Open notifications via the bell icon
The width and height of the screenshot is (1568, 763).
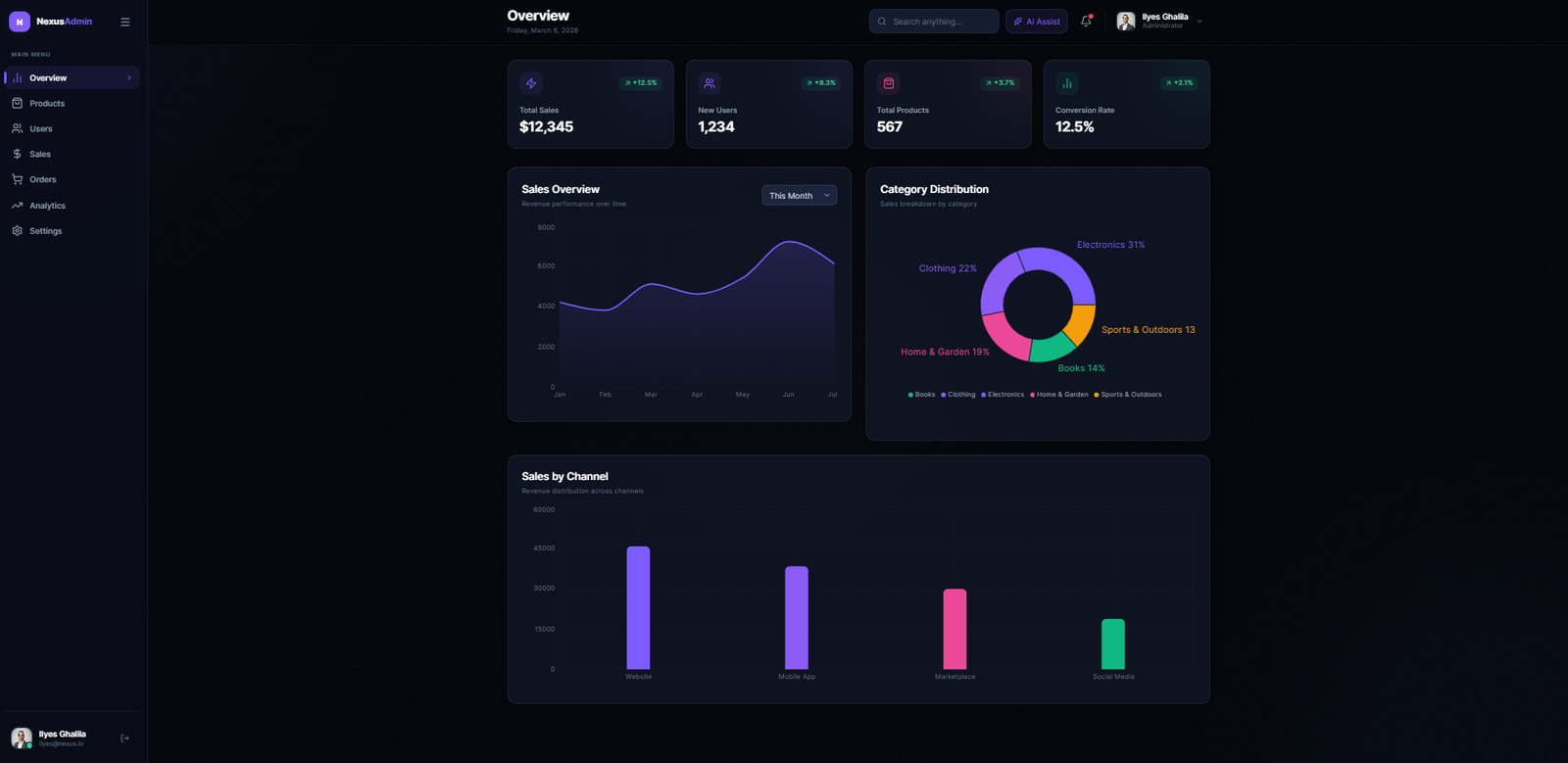point(1086,22)
